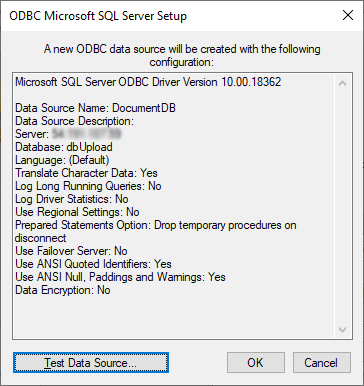Click the Use Failover Server: No line
The width and height of the screenshot is (364, 386).
coord(71,251)
